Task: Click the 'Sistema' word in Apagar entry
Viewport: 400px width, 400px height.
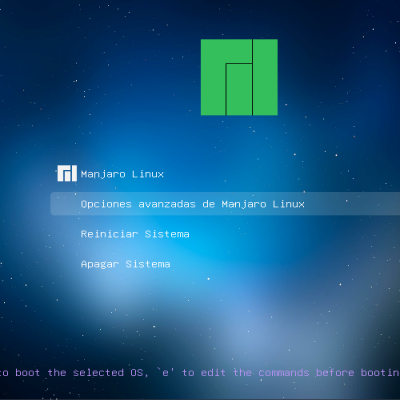Action: (148, 264)
